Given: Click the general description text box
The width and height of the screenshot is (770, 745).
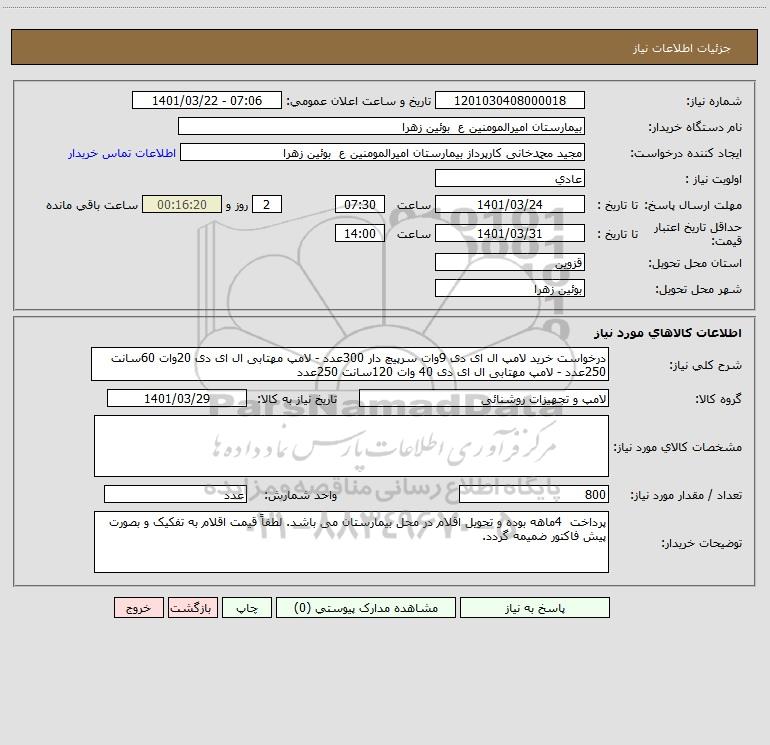Looking at the screenshot, I should pyautogui.click(x=350, y=364).
